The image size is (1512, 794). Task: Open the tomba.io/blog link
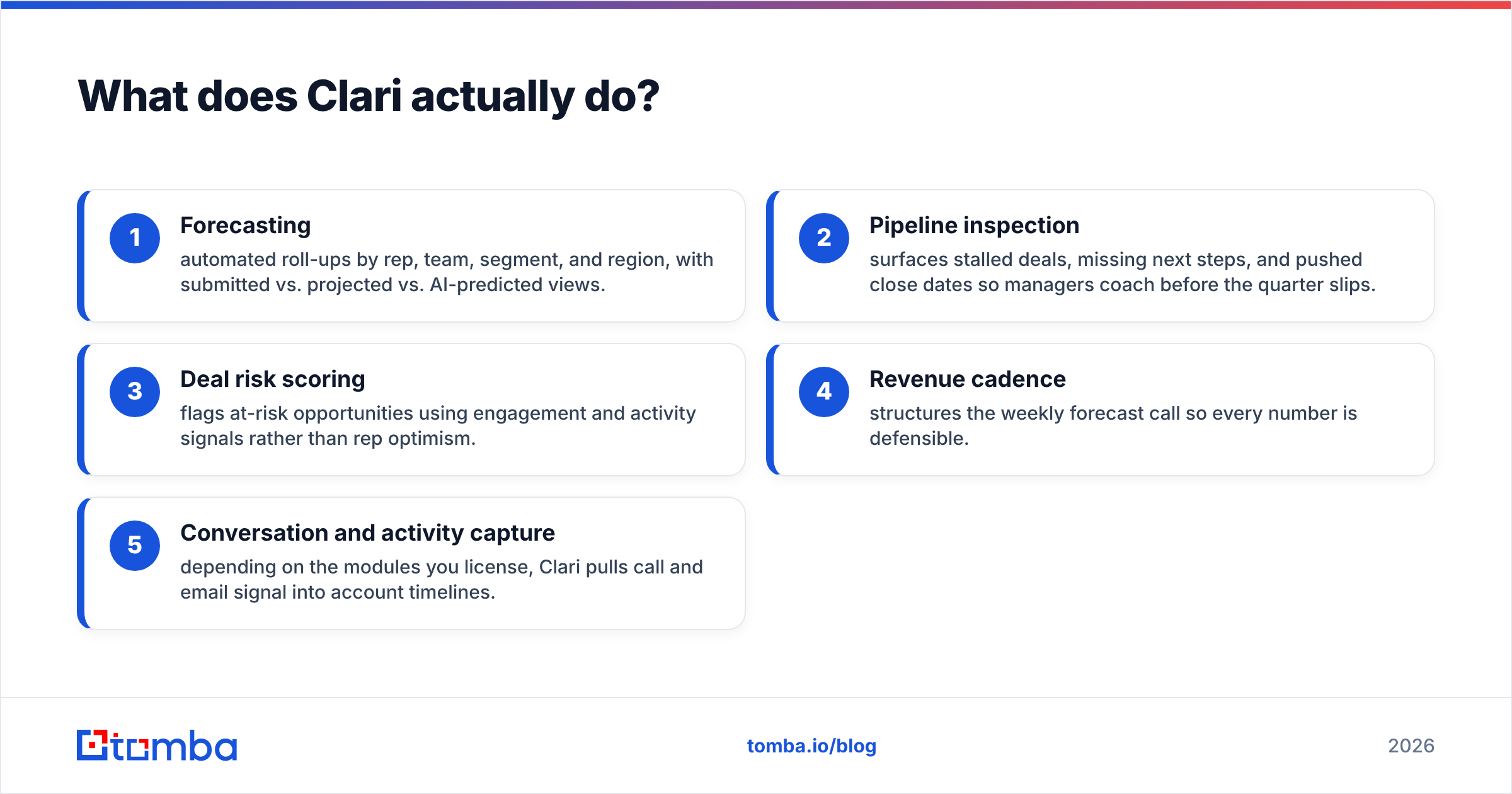click(811, 746)
